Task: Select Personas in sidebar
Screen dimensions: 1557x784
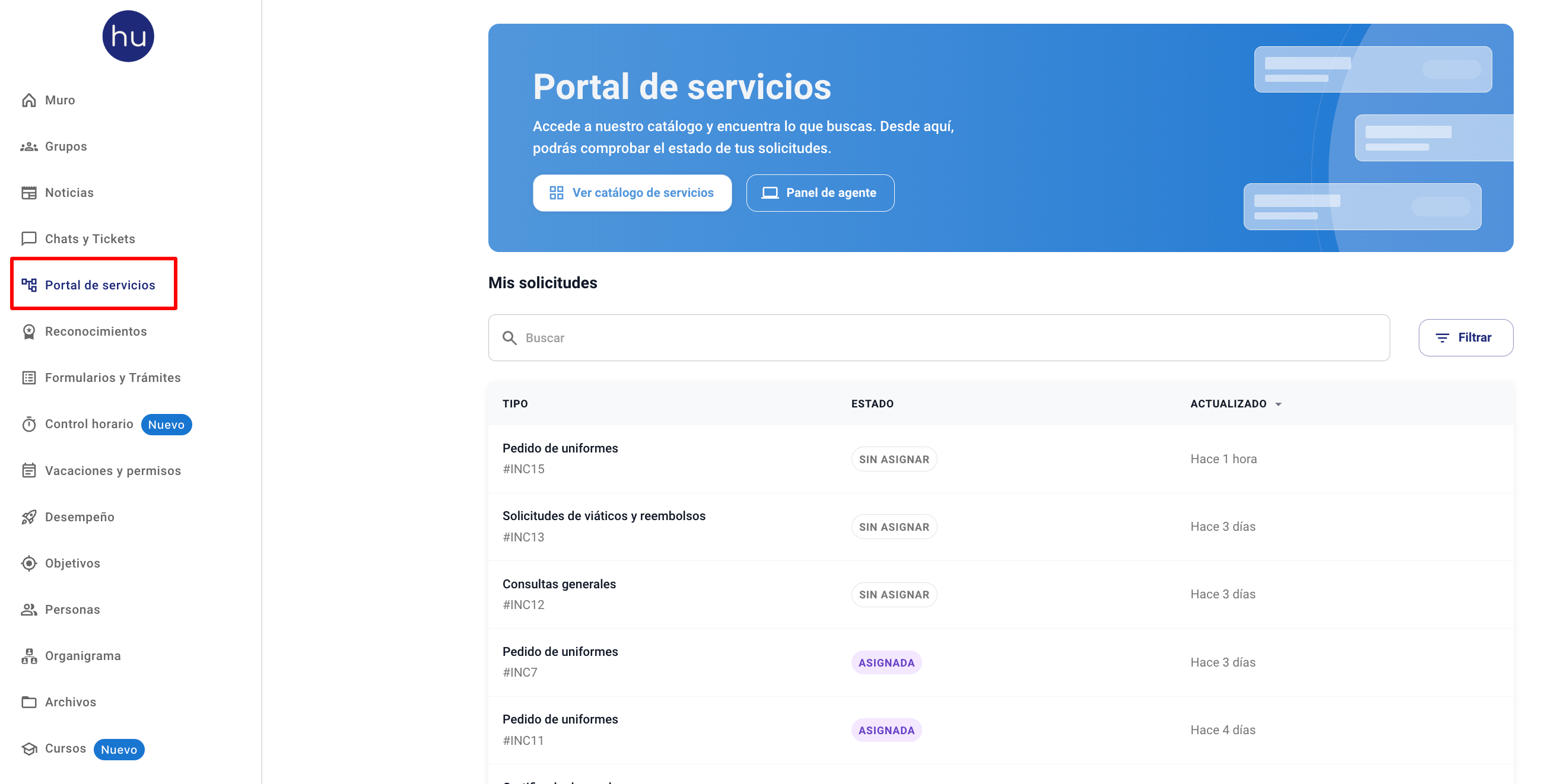Action: click(x=72, y=610)
